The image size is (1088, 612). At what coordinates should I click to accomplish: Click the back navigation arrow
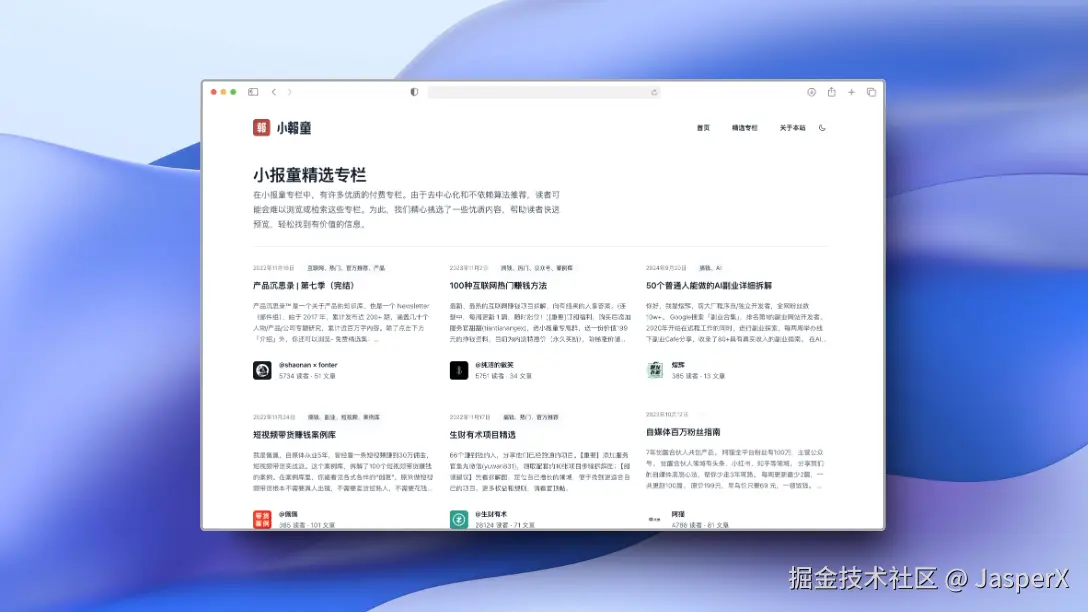274,91
